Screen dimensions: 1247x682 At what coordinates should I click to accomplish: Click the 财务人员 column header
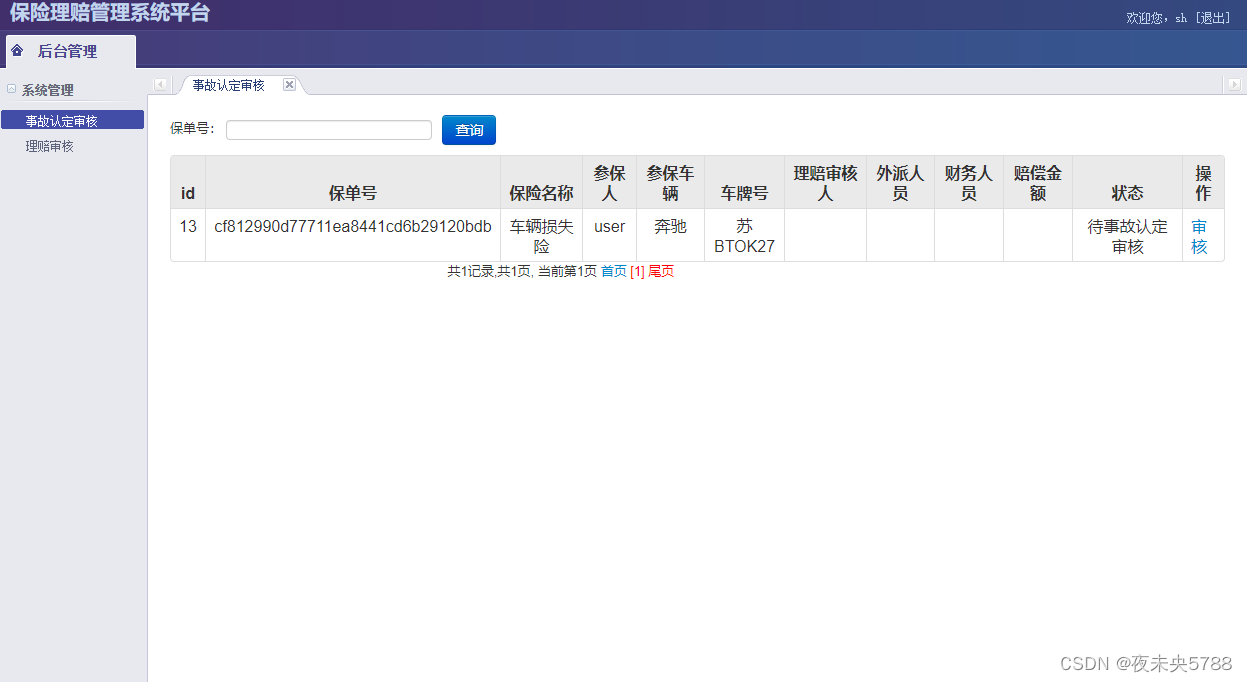tap(969, 182)
